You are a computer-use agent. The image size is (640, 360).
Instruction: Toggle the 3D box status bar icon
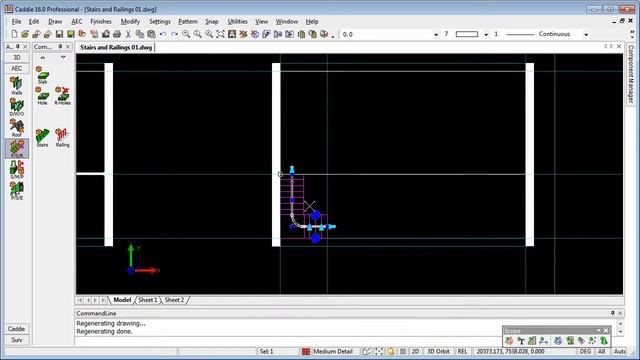tap(367, 351)
